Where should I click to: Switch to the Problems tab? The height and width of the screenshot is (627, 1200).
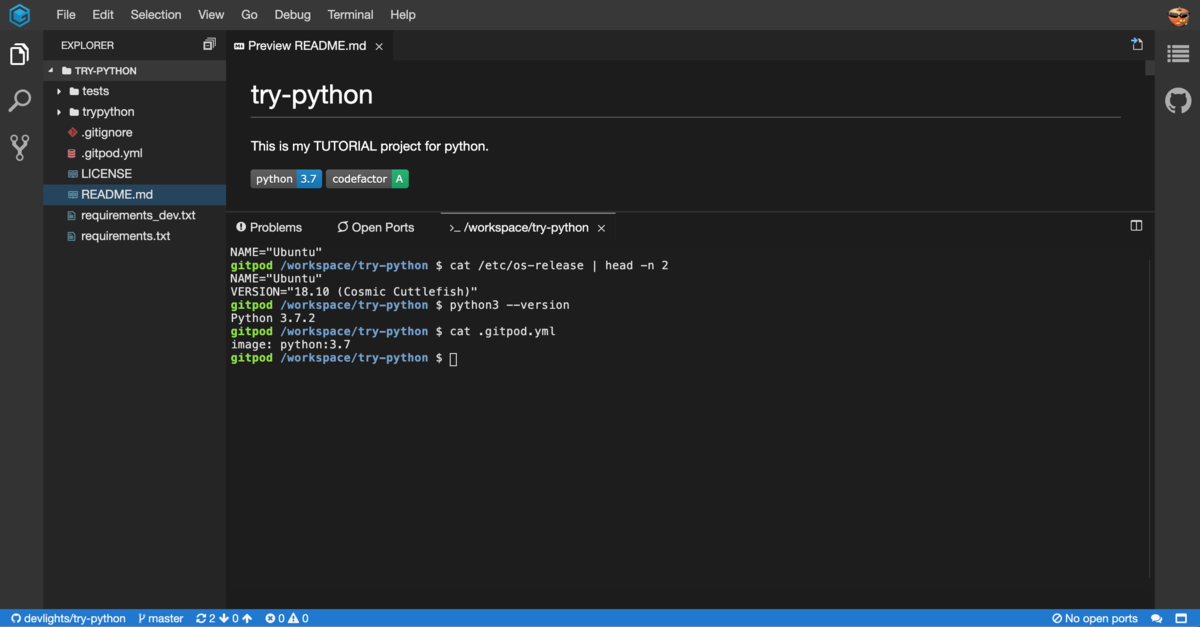click(x=268, y=227)
